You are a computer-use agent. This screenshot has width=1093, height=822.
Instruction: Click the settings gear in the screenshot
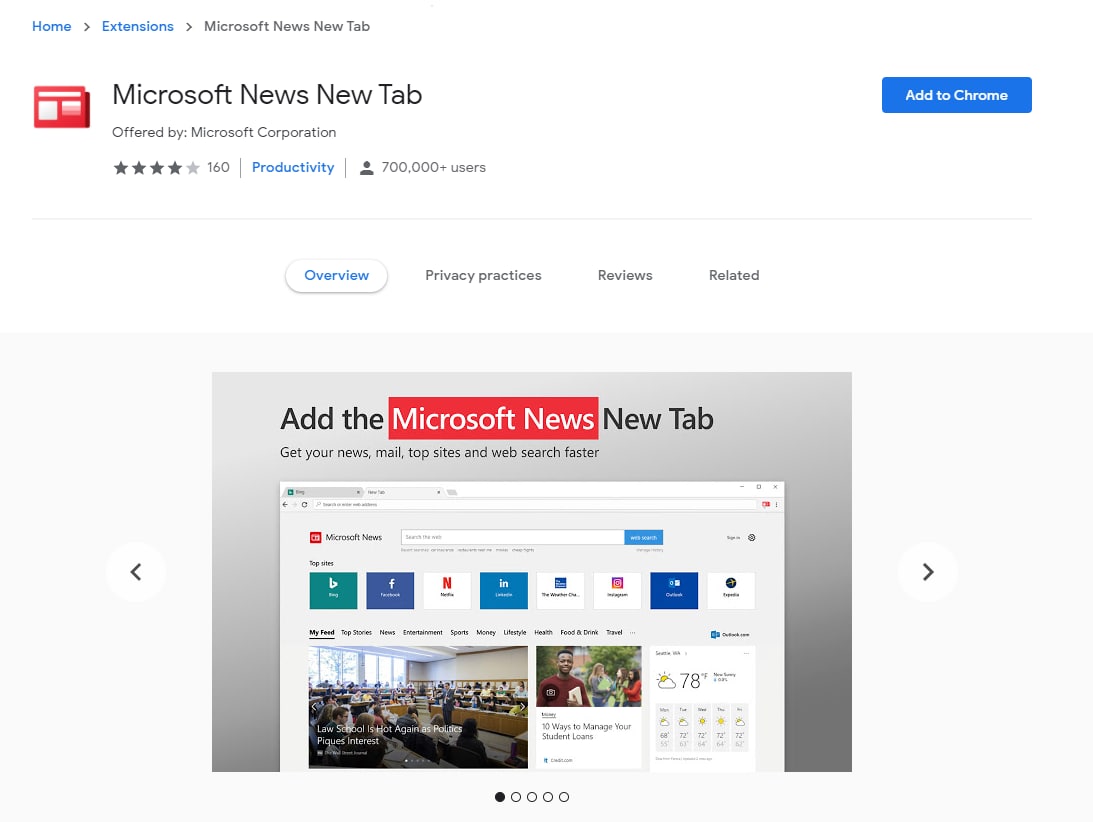(751, 538)
